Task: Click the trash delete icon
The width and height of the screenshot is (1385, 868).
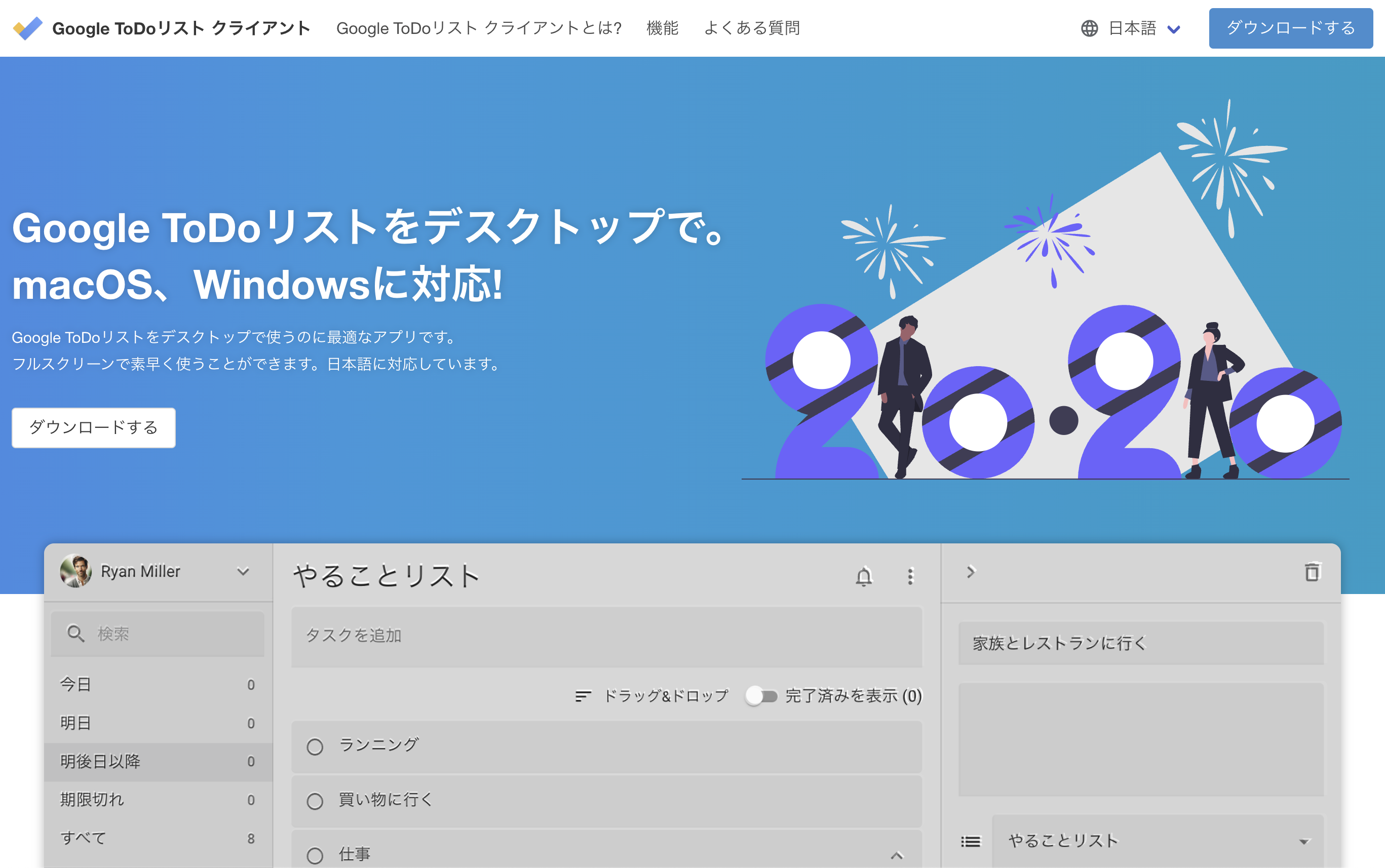Action: 1313,572
